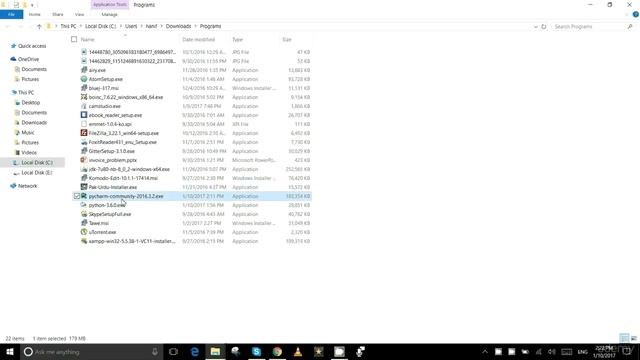The width and height of the screenshot is (640, 360).
Task: Select the FileZilla setup file icon
Action: [84, 133]
